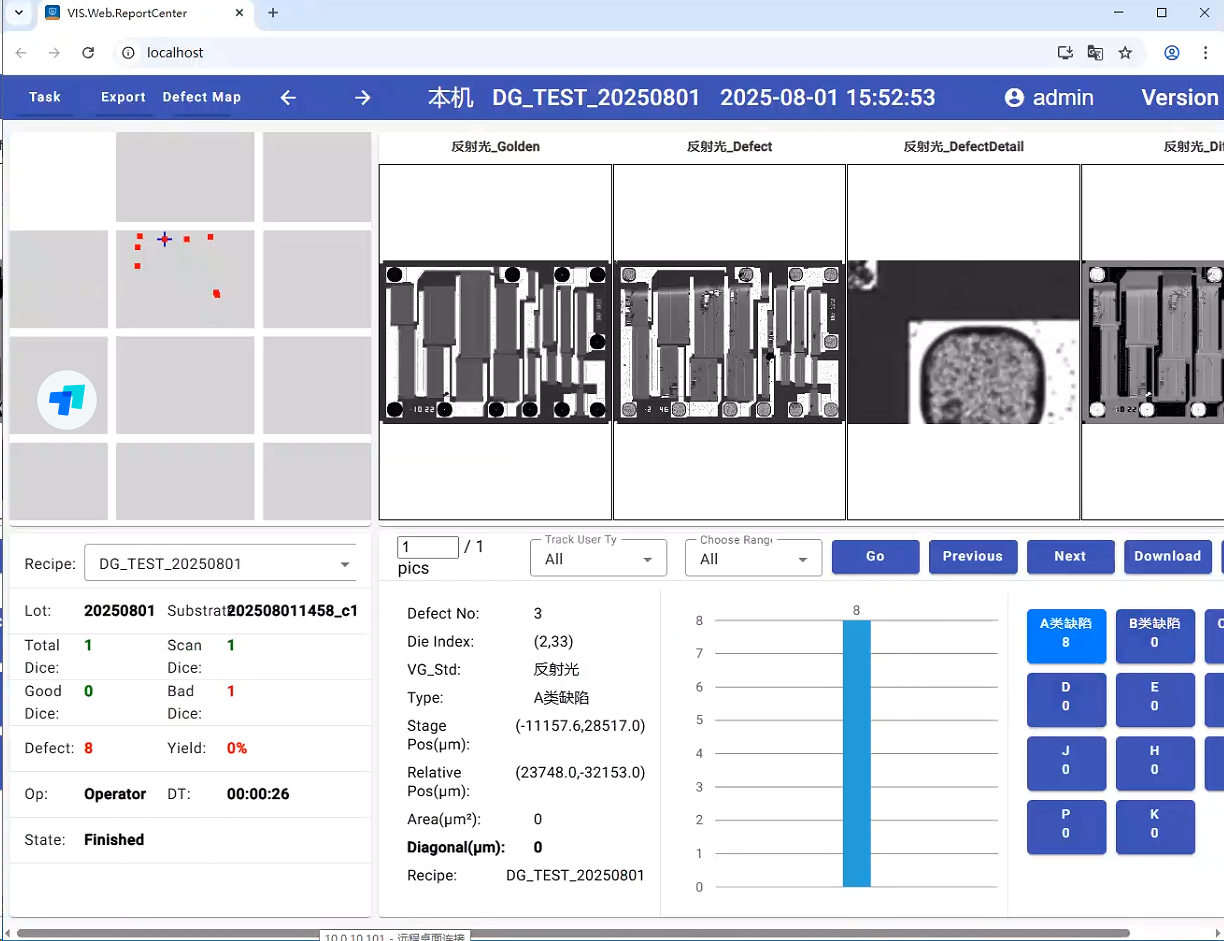Click the right arrow navigation icon in header

(363, 98)
